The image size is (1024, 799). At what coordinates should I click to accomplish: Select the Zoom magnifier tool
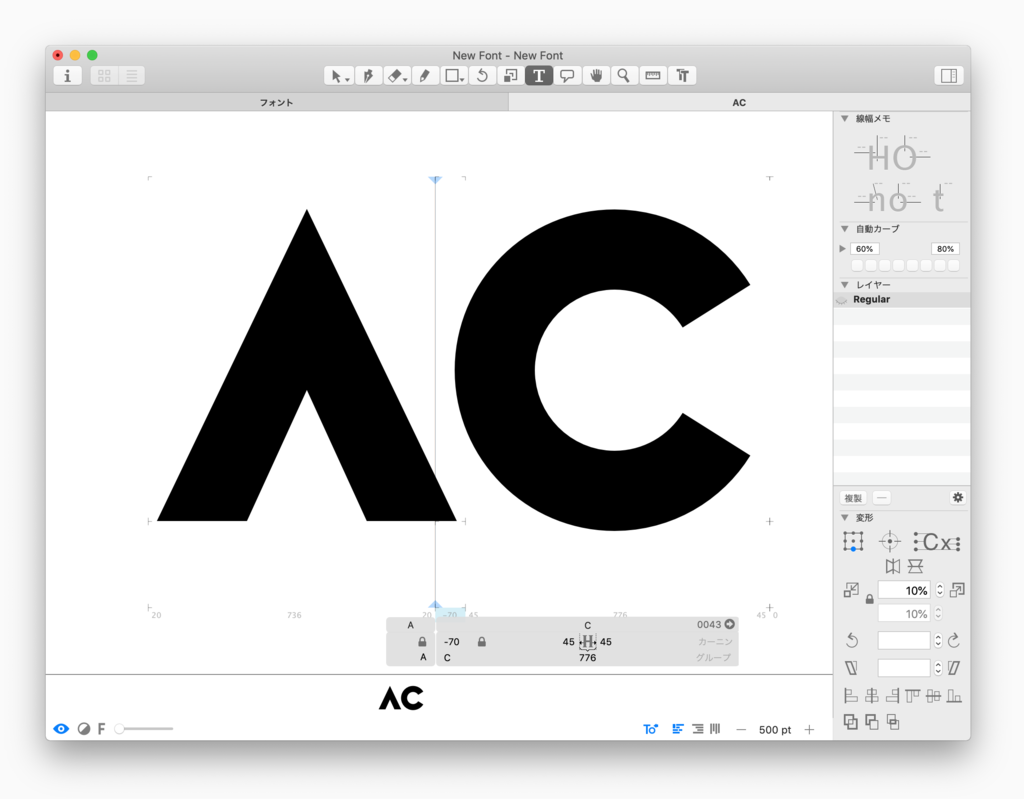(624, 76)
